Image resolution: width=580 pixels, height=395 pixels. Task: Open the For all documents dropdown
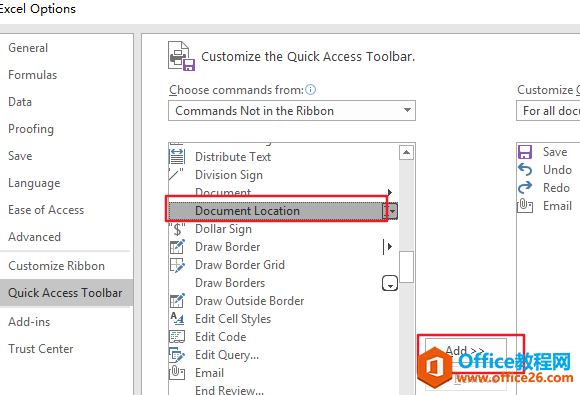[x=548, y=111]
